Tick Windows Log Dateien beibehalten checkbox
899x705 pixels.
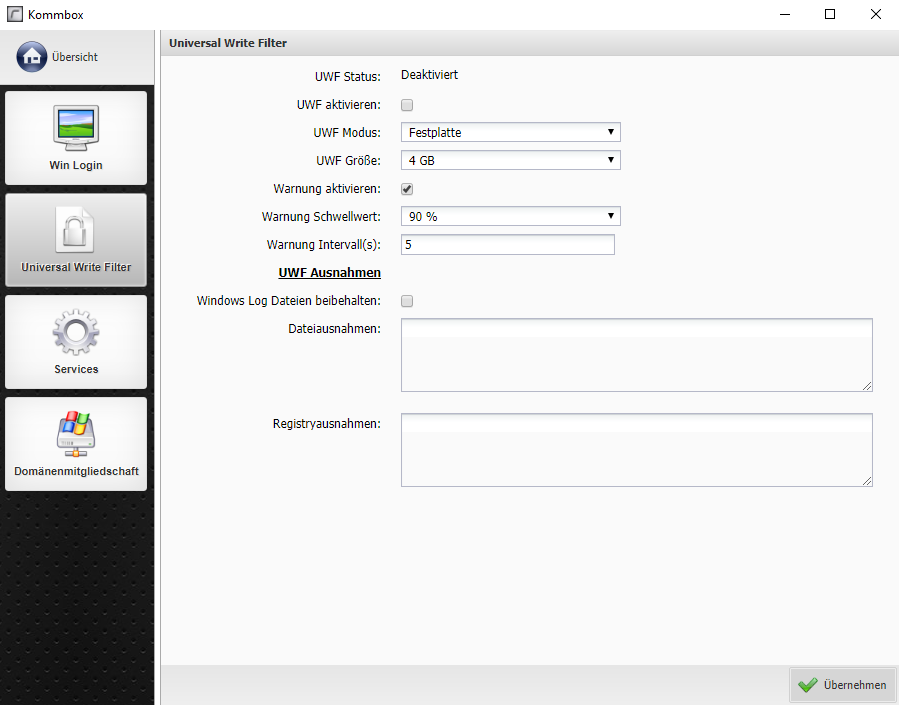[407, 301]
